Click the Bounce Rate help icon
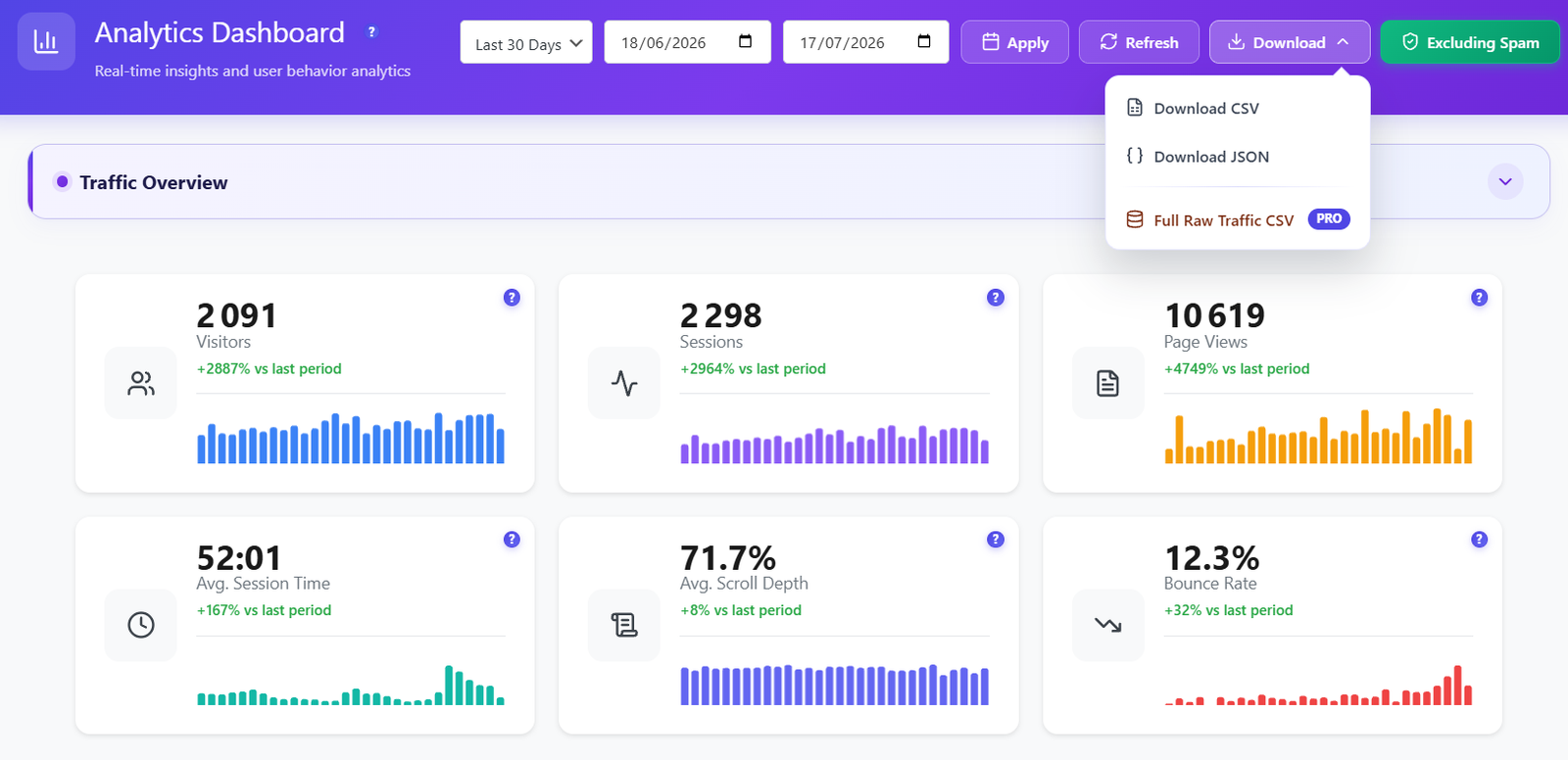The width and height of the screenshot is (1568, 760). pyautogui.click(x=1480, y=540)
